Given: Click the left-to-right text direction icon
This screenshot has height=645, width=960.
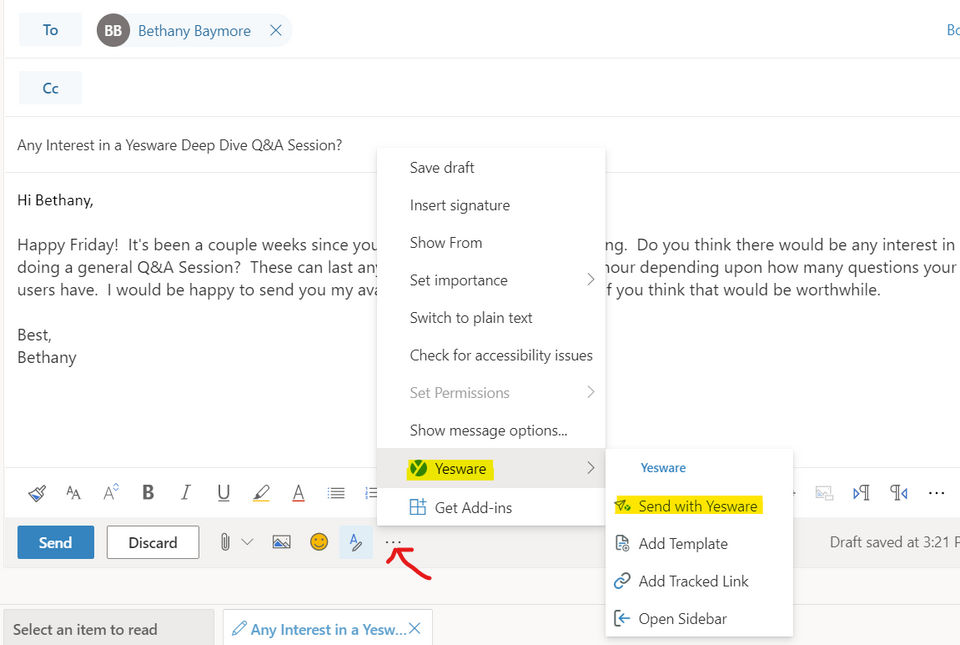Looking at the screenshot, I should click(861, 492).
